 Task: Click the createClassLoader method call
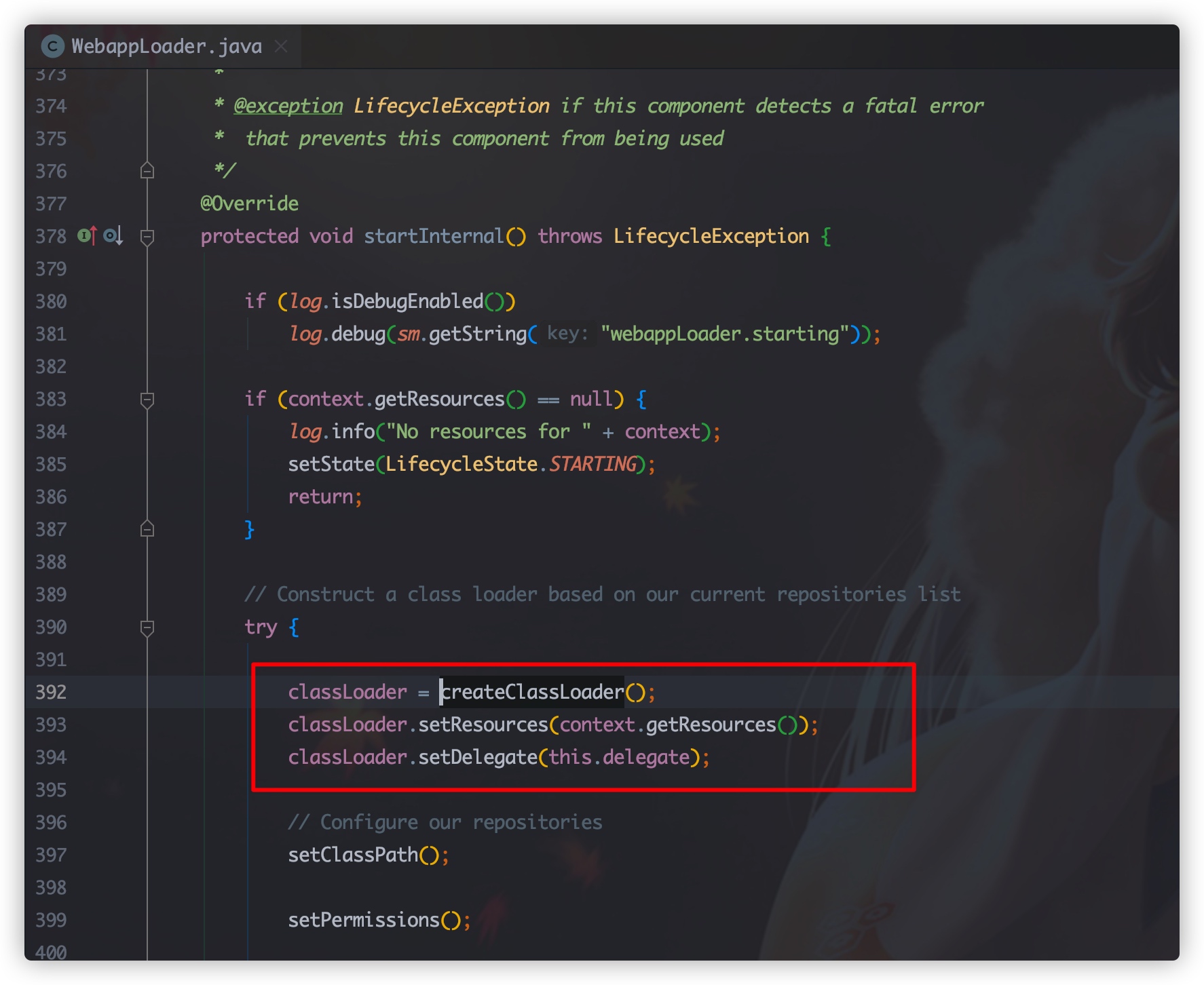click(x=532, y=692)
